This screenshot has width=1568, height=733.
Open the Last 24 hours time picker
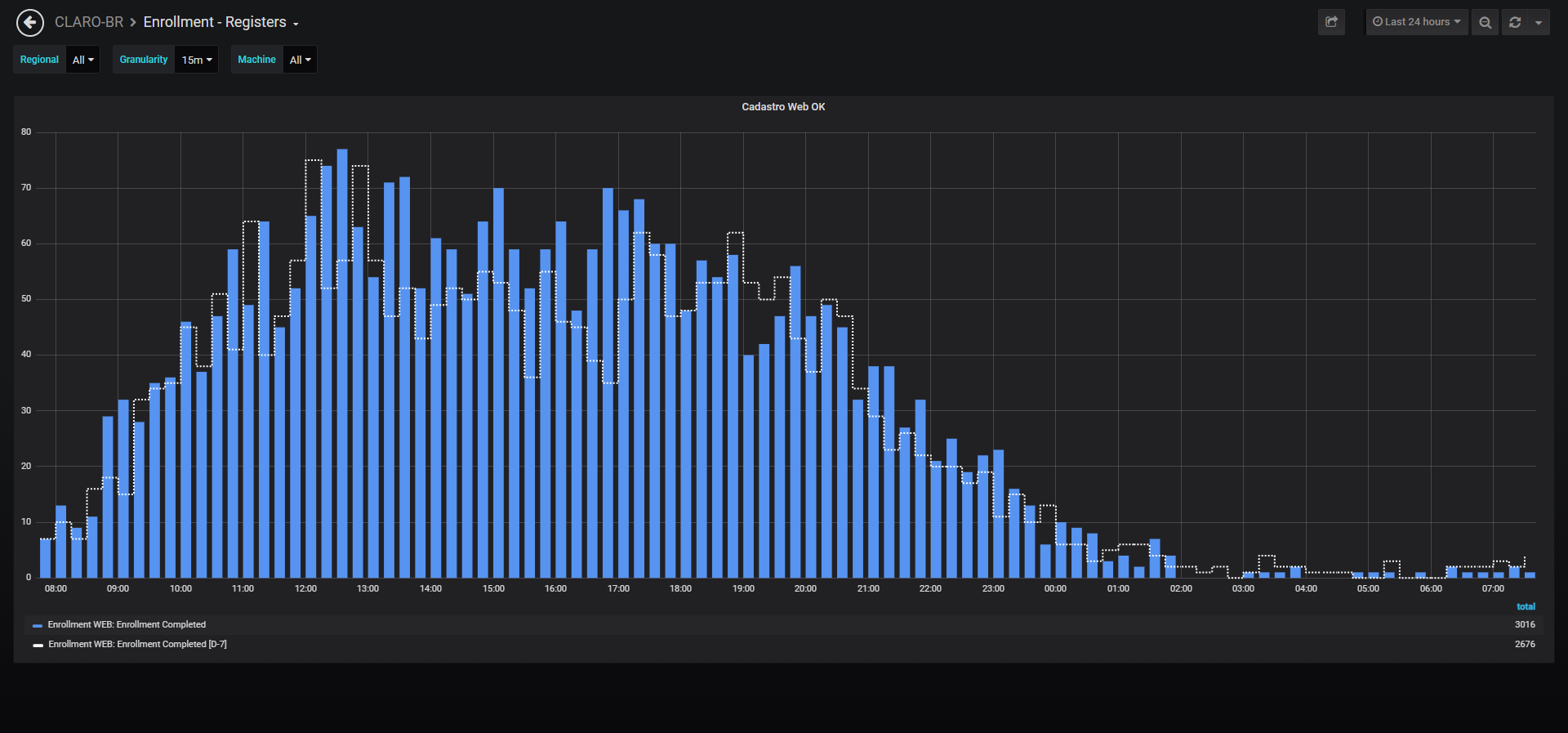(1417, 22)
